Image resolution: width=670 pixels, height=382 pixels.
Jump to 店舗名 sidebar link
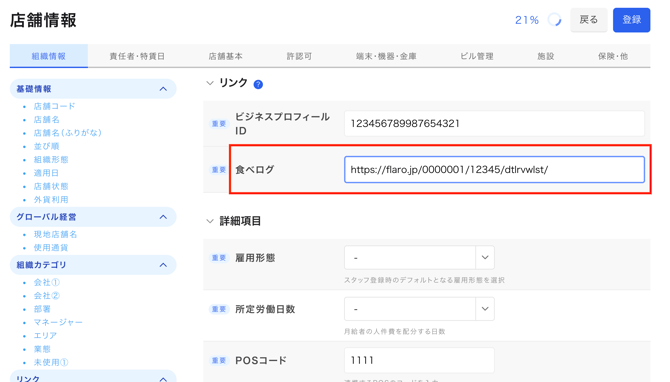(47, 119)
